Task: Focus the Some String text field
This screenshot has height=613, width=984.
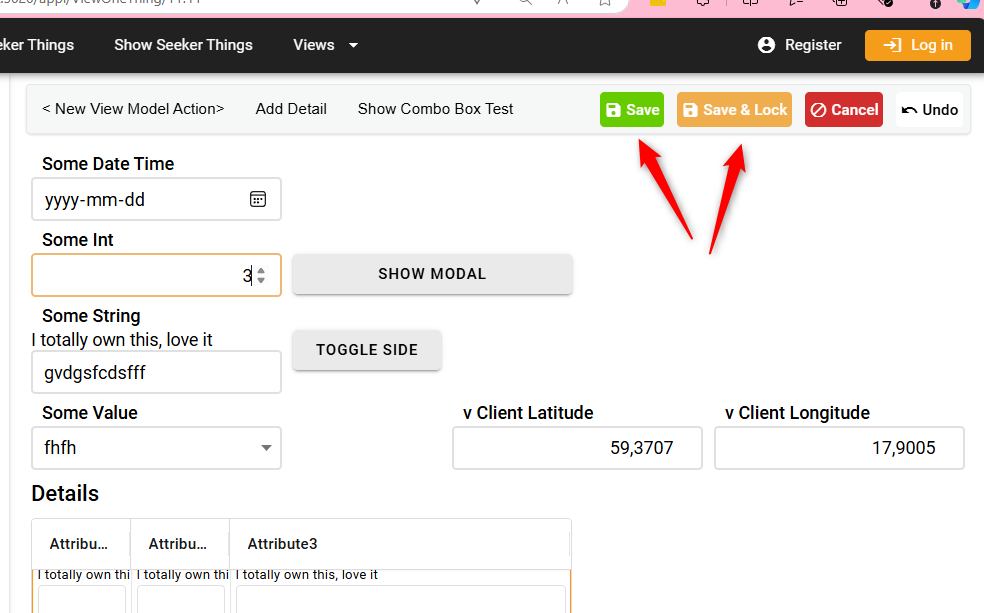Action: [x=156, y=373]
